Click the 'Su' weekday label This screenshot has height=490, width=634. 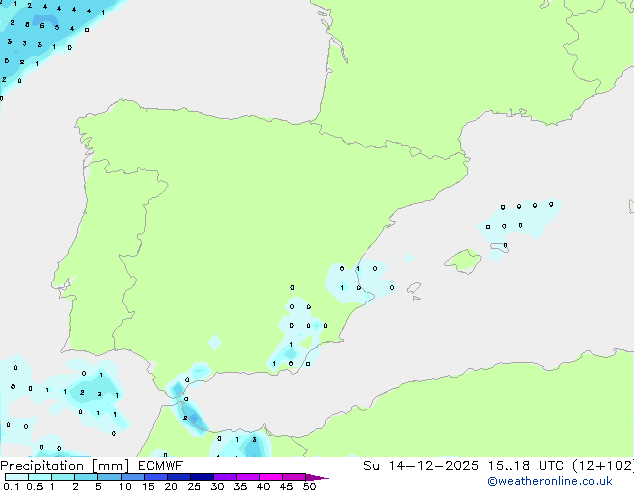point(371,466)
